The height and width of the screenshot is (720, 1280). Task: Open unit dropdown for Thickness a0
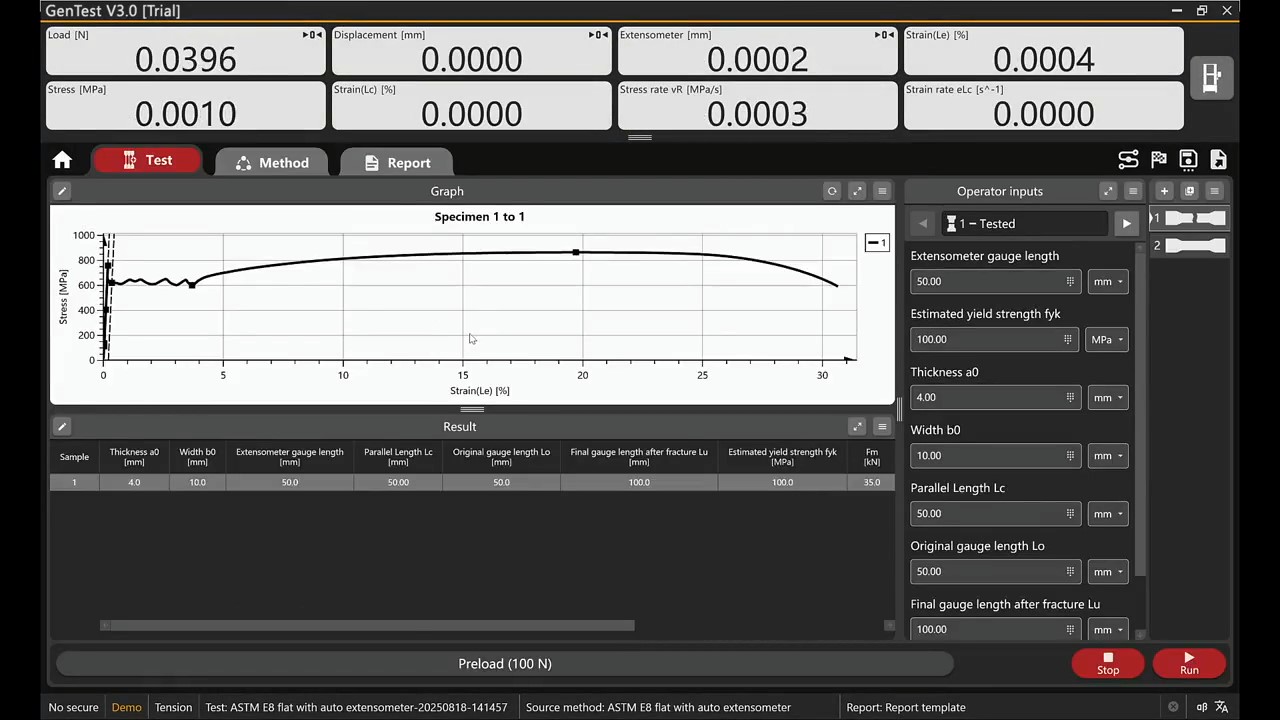(x=1108, y=398)
